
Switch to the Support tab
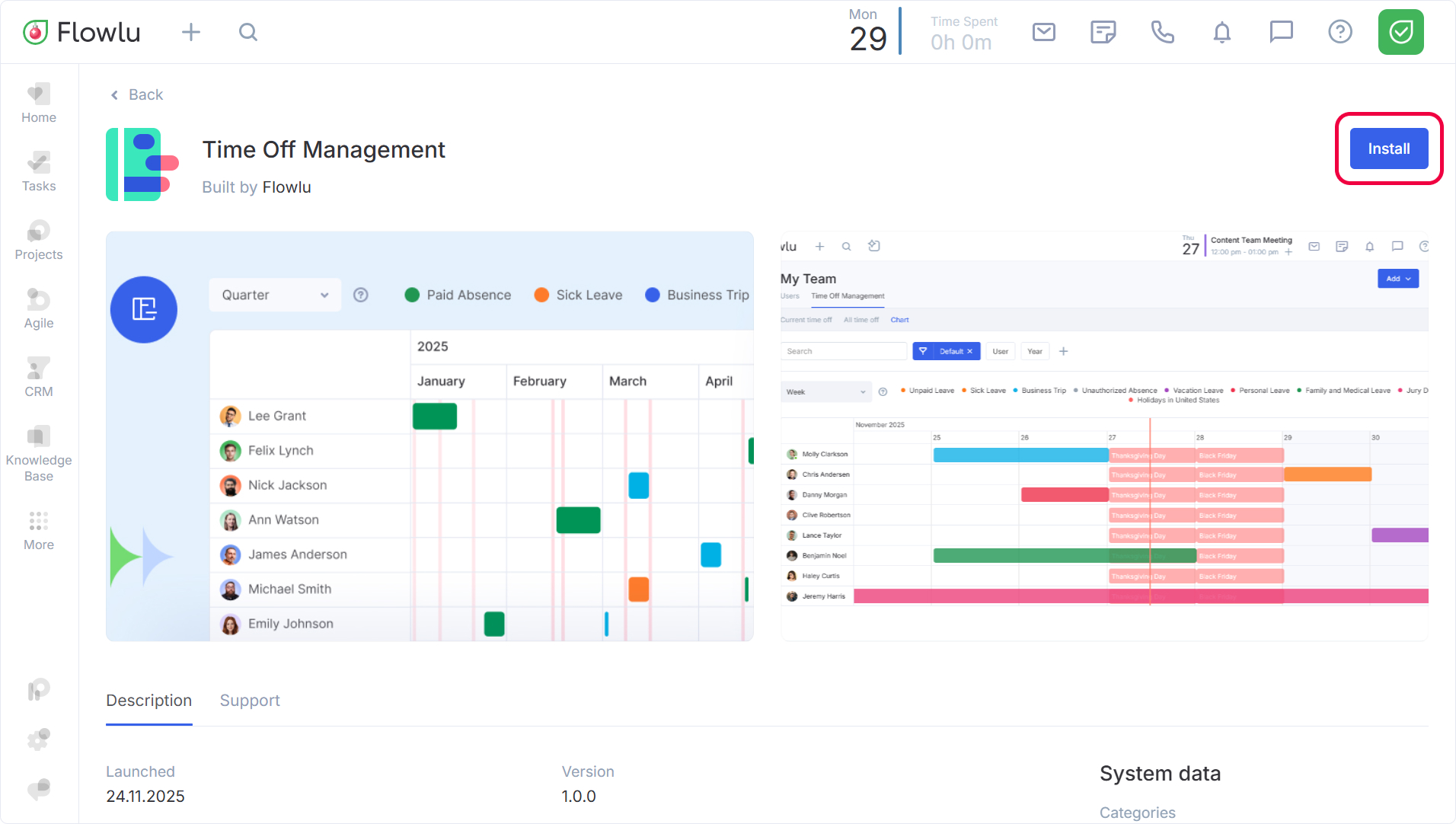[250, 700]
